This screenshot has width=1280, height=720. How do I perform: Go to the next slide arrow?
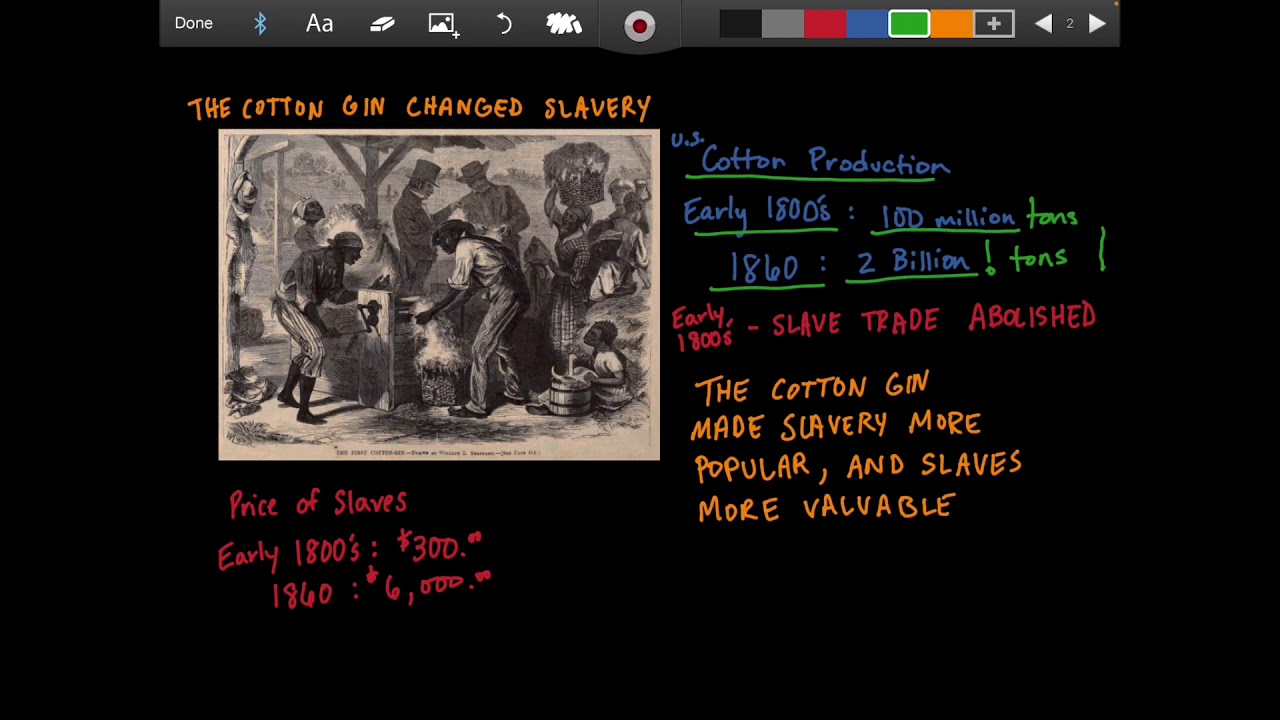click(1097, 24)
